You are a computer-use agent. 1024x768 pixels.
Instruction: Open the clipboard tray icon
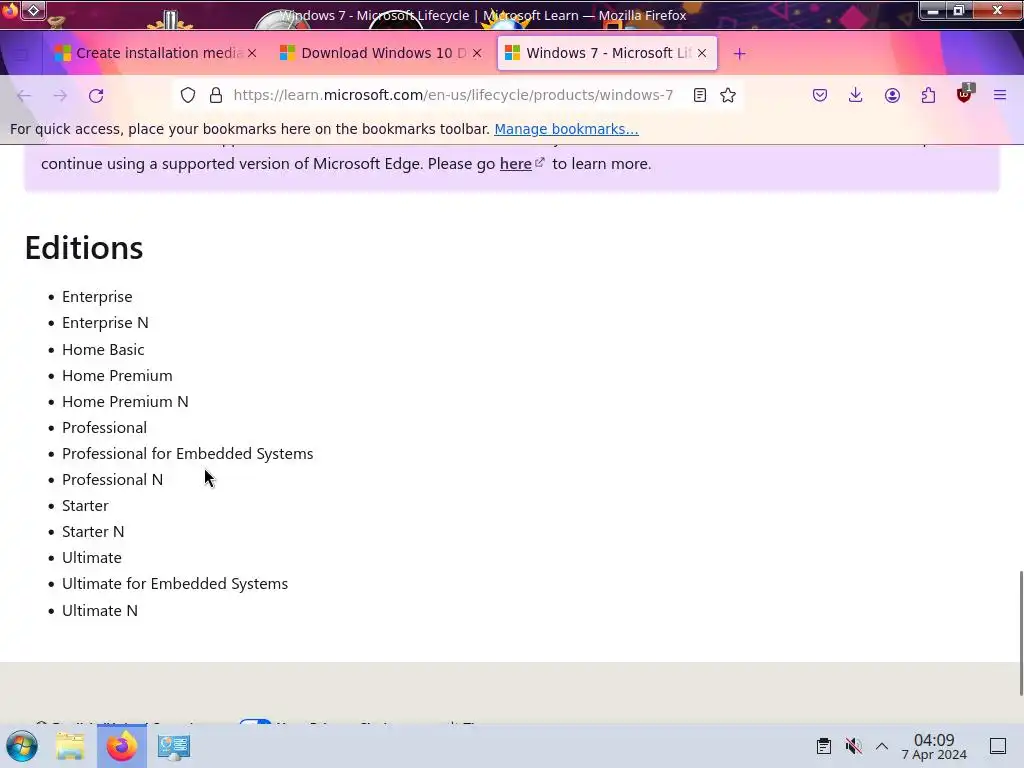point(824,746)
